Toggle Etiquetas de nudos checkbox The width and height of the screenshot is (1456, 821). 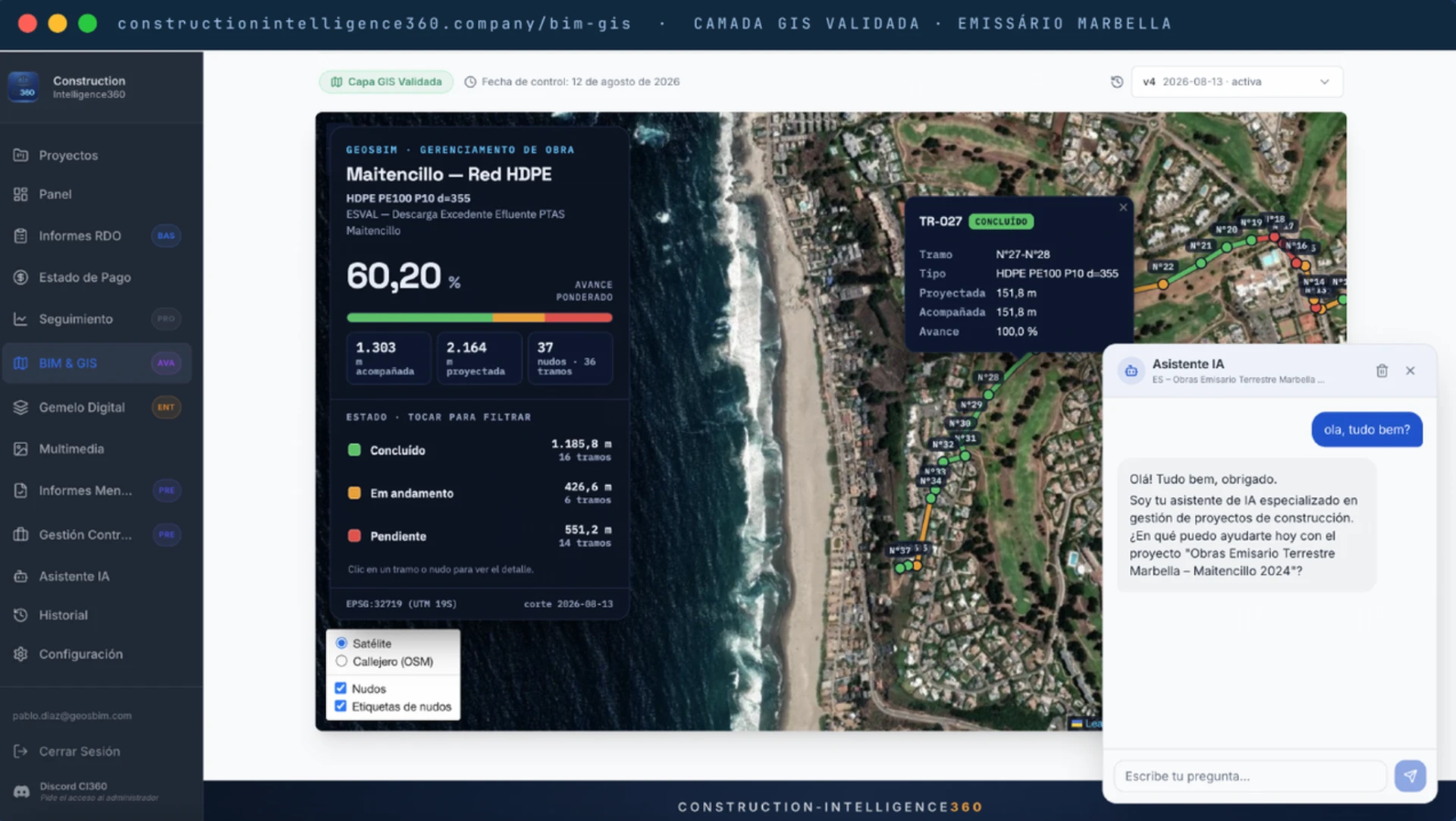point(340,706)
